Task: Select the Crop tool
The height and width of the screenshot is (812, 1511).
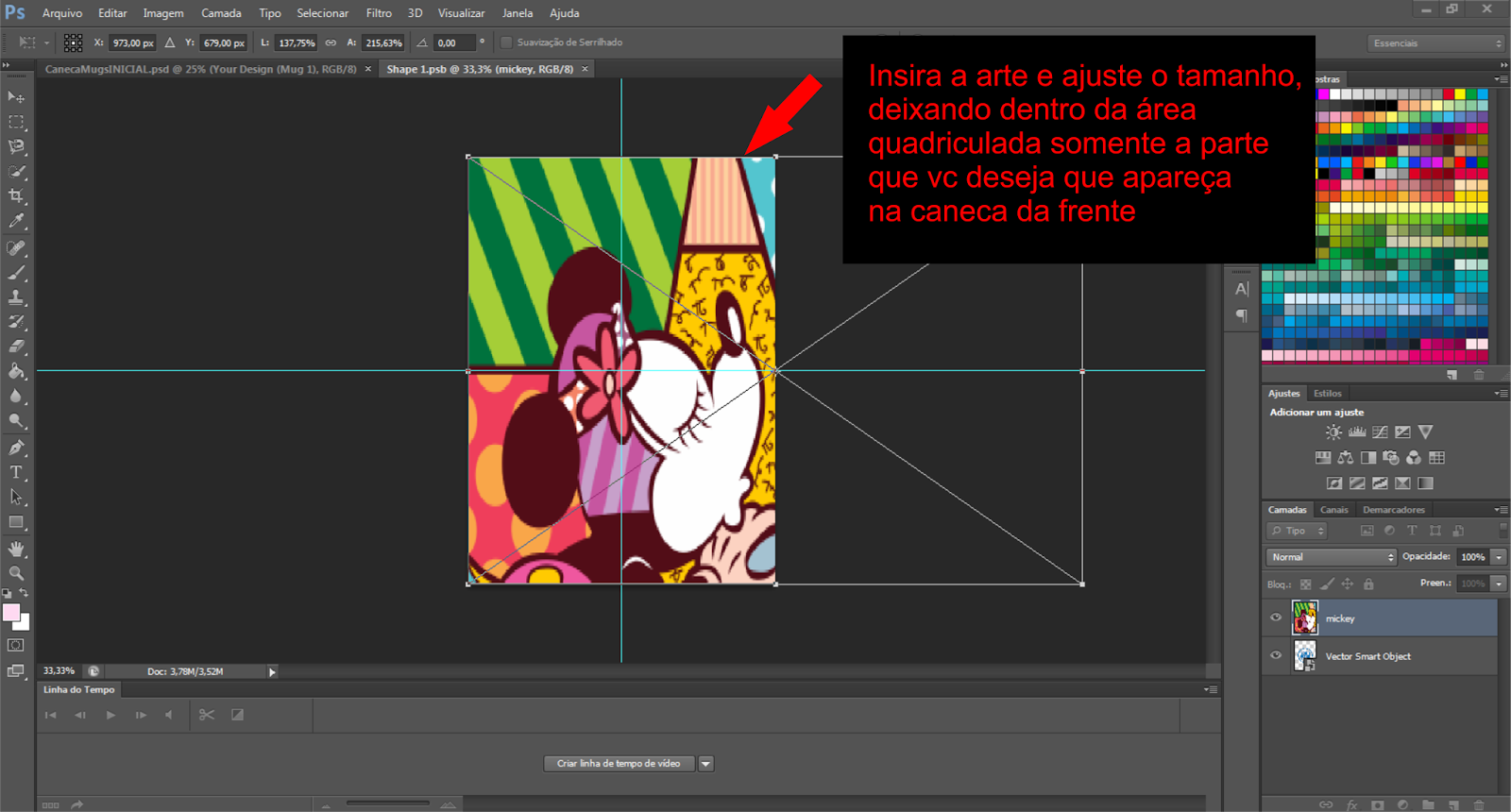Action: click(16, 196)
